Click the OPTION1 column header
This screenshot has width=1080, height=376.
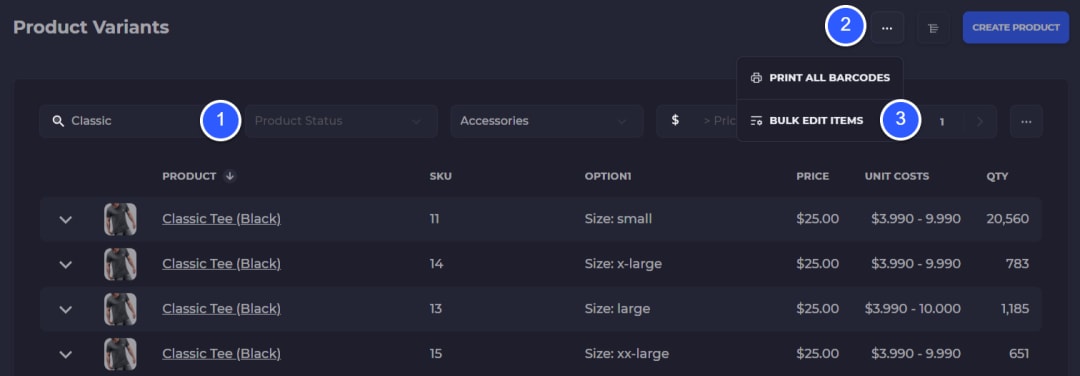[x=608, y=176]
